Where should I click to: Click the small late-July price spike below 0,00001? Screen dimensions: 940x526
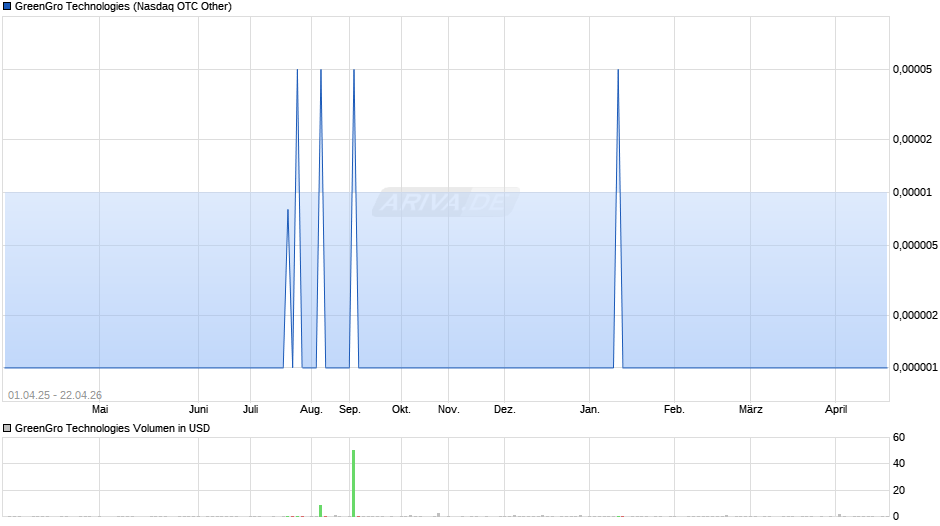click(288, 288)
